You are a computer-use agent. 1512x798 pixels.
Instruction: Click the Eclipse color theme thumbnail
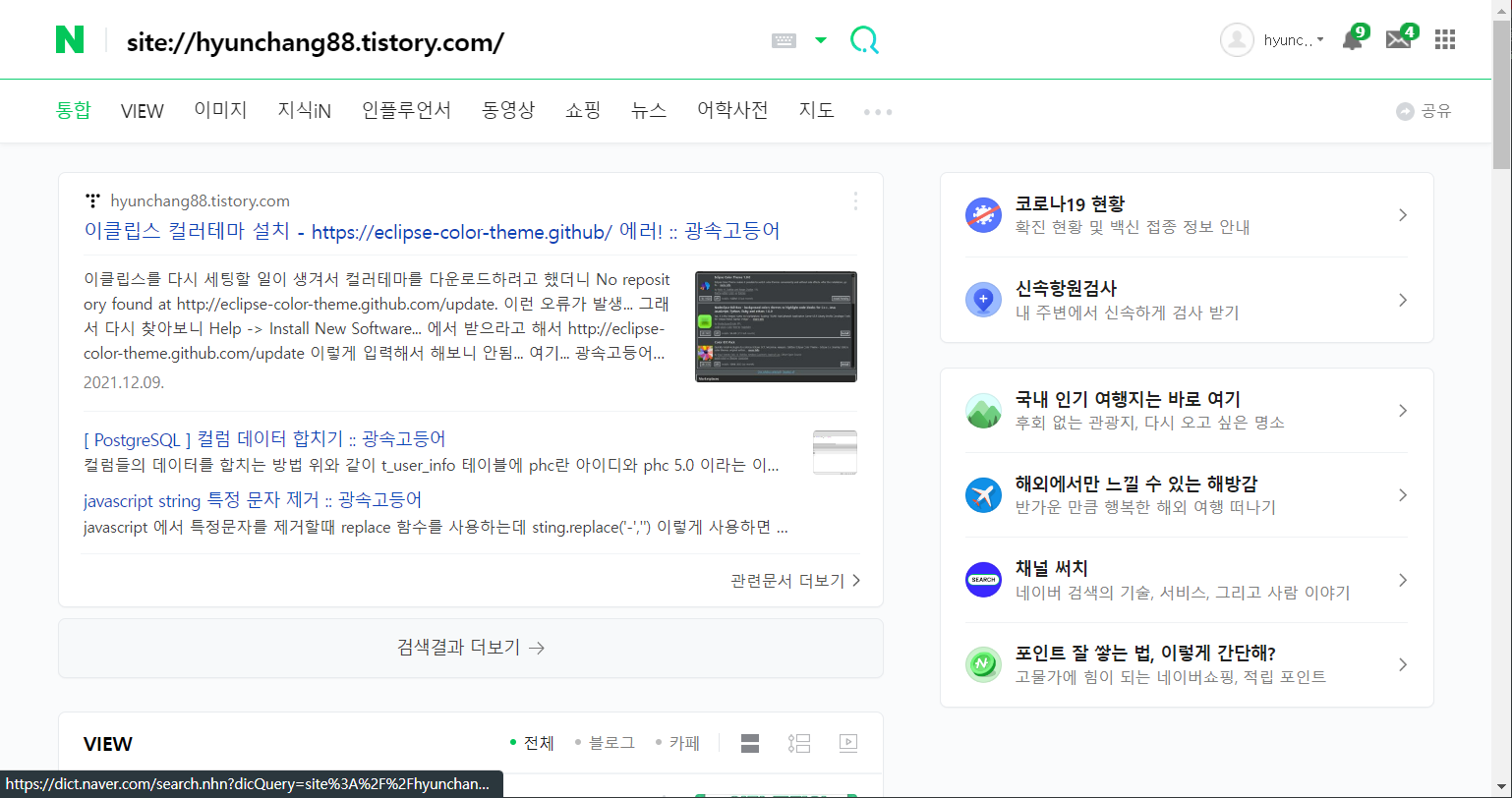[776, 326]
